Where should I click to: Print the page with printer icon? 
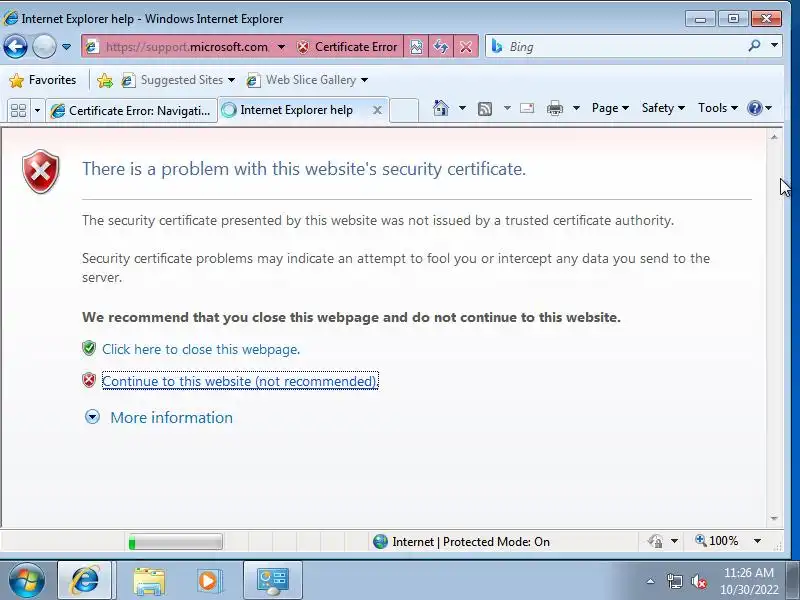click(x=555, y=108)
